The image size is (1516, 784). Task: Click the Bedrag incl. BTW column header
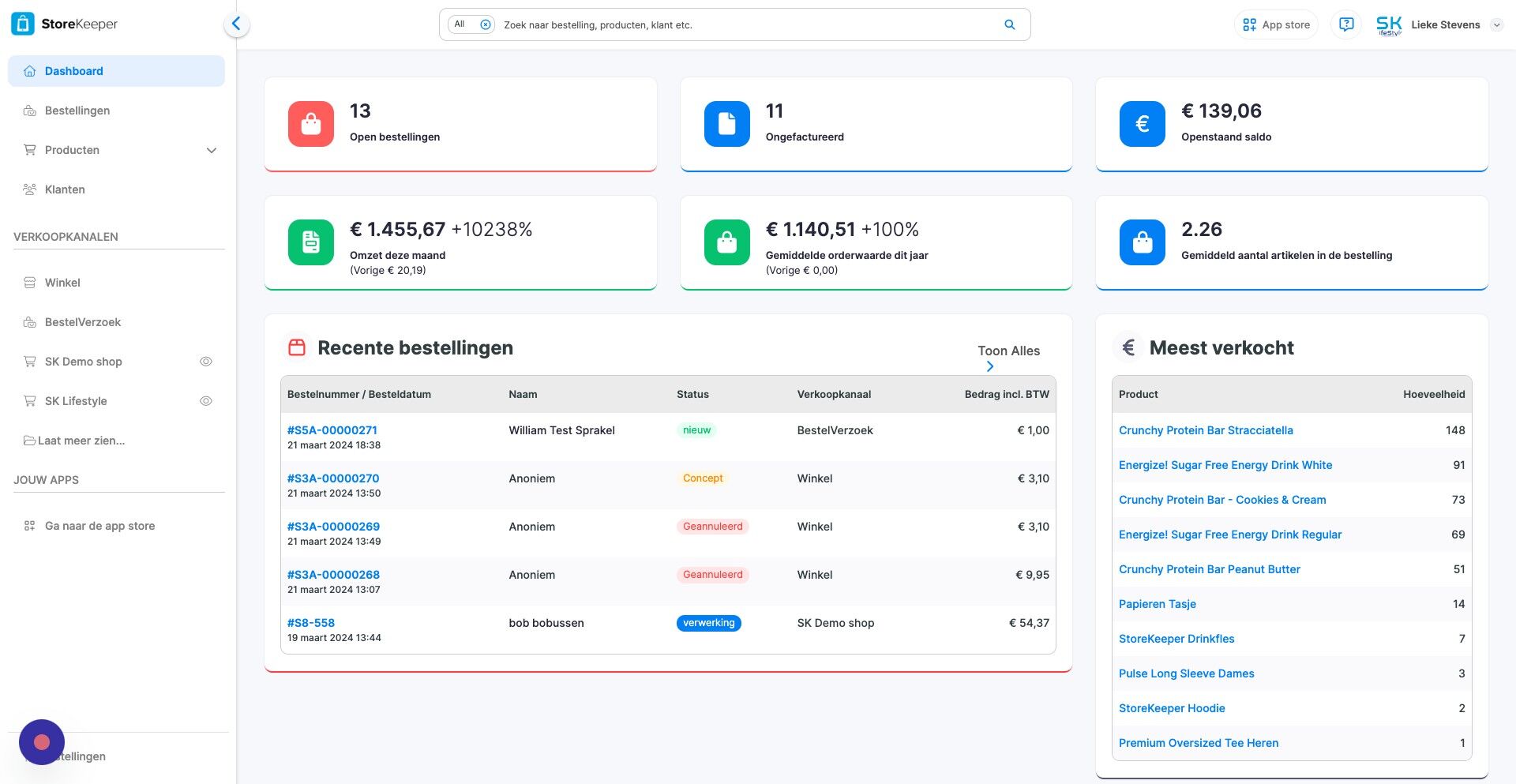click(1007, 394)
